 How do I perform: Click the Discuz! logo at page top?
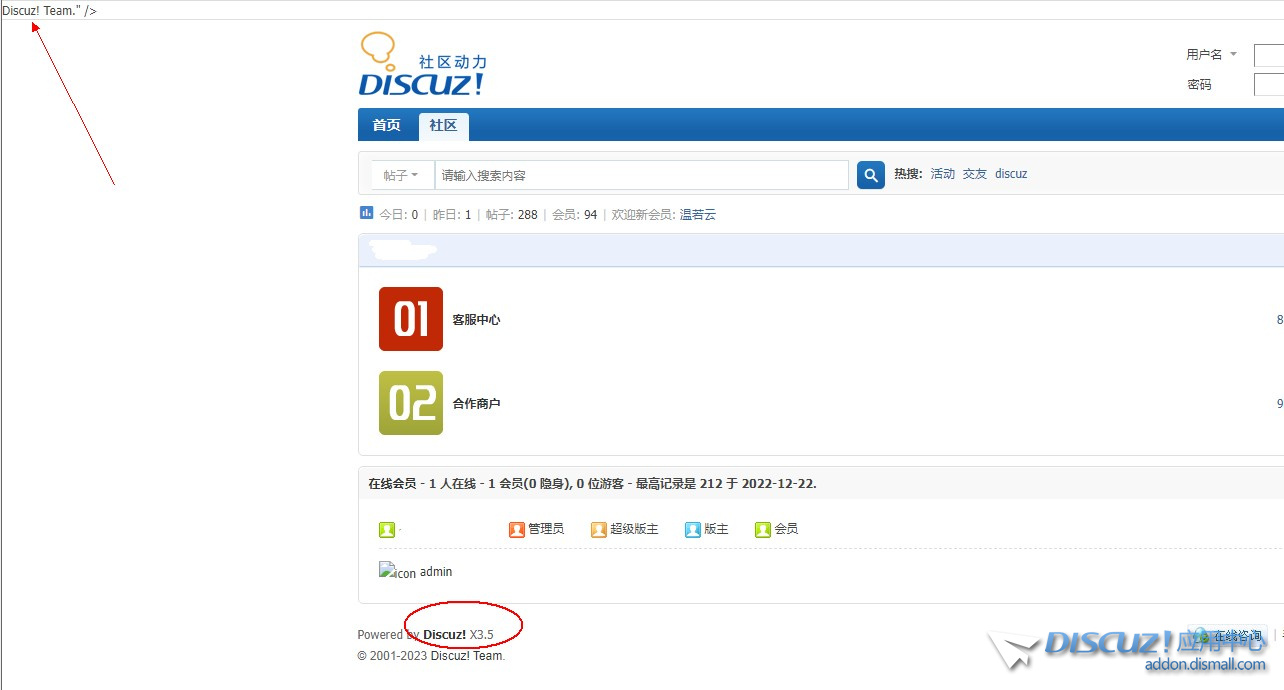(421, 63)
